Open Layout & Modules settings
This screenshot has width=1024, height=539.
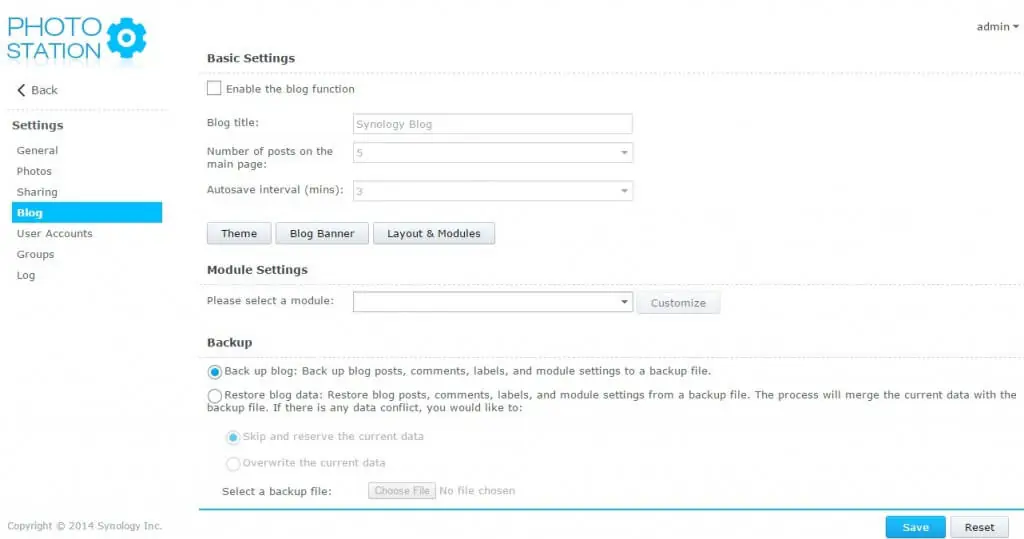pos(433,234)
